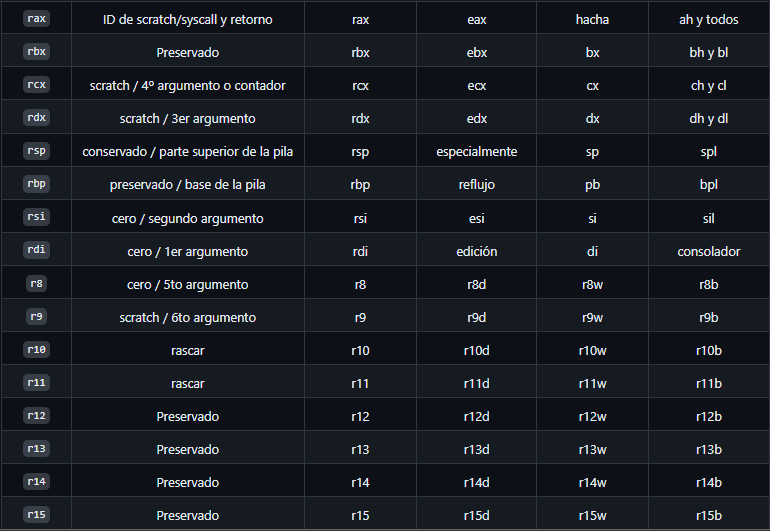Screen dimensions: 770x531
Task: Select the rdi code badge
Action: tap(36, 250)
